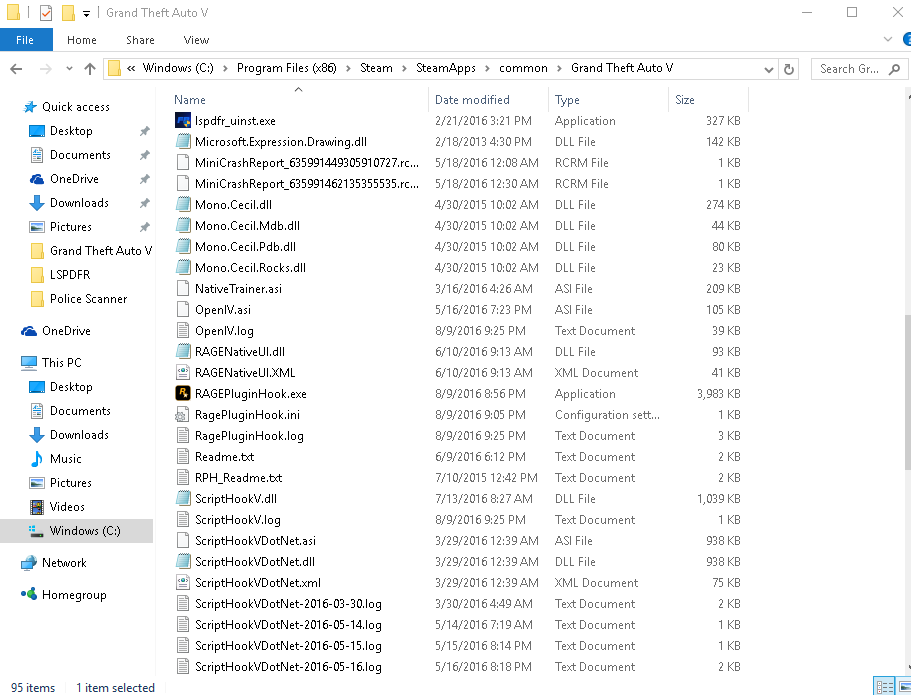Screen dimensions: 911x695
Task: Go to Program Files (x86) in breadcrumb
Action: (x=286, y=69)
